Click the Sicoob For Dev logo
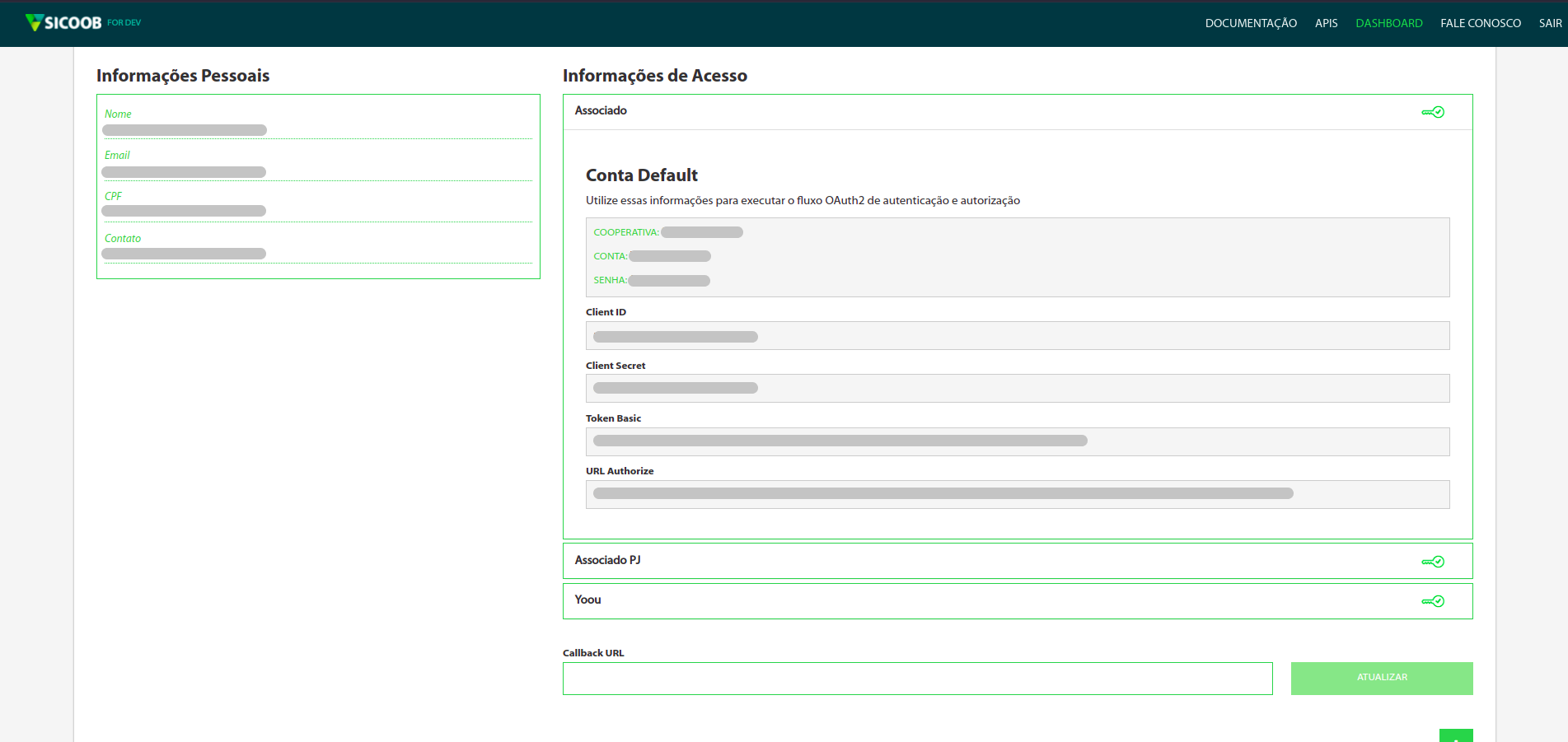Viewport: 1568px width, 742px height. tap(82, 23)
